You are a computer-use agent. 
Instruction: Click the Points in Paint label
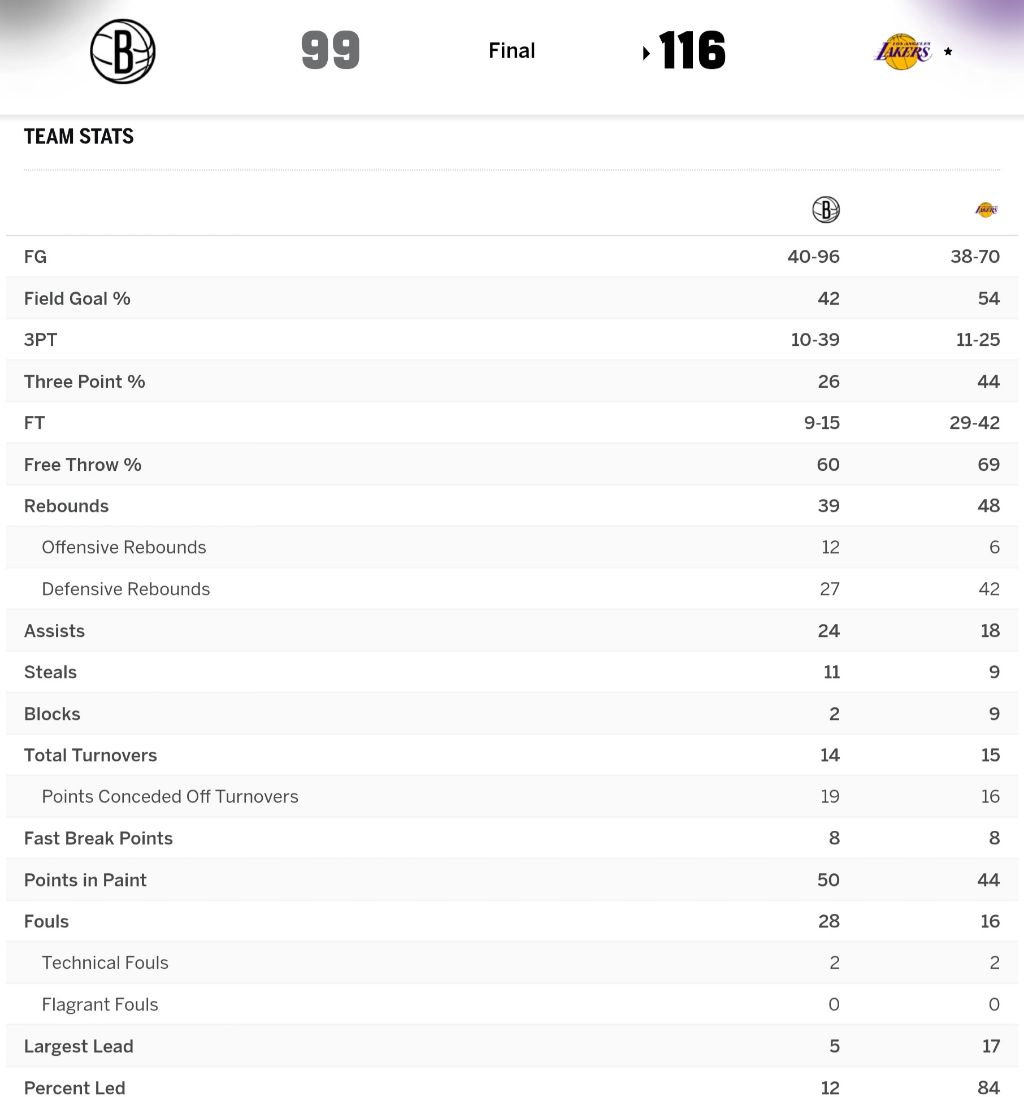(85, 880)
